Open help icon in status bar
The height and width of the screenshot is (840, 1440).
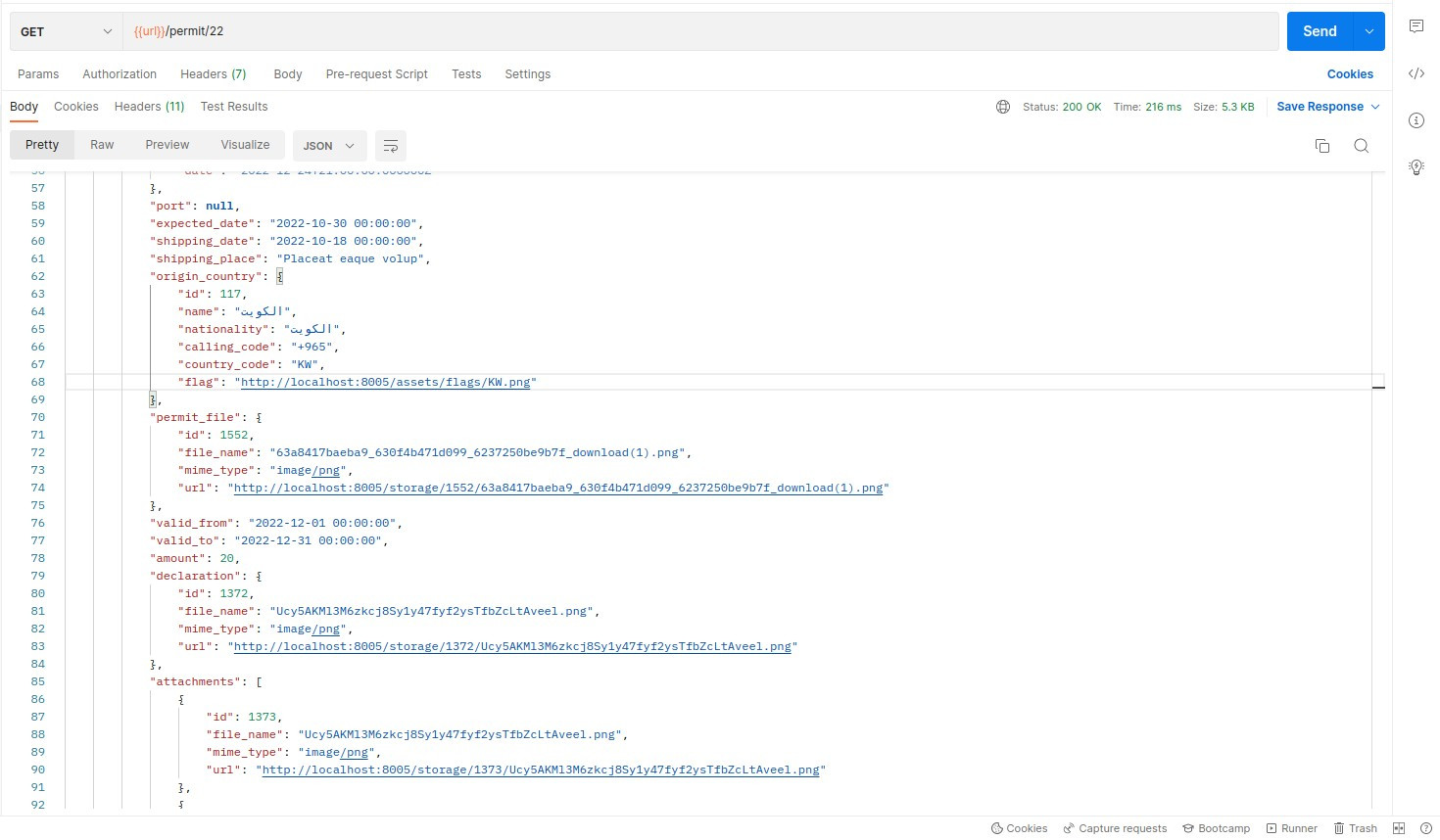[1425, 828]
